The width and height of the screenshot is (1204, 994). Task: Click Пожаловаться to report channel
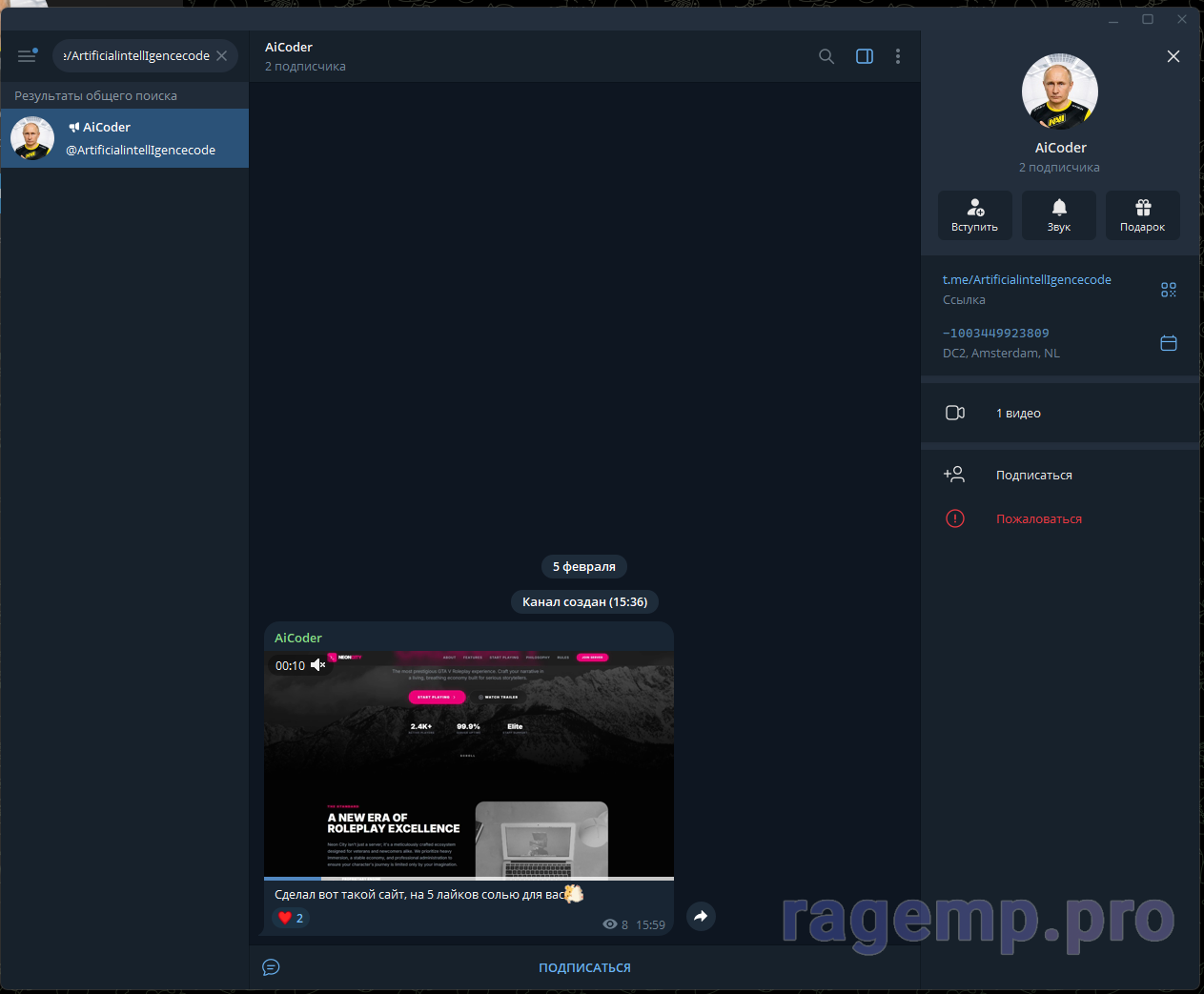click(1038, 518)
